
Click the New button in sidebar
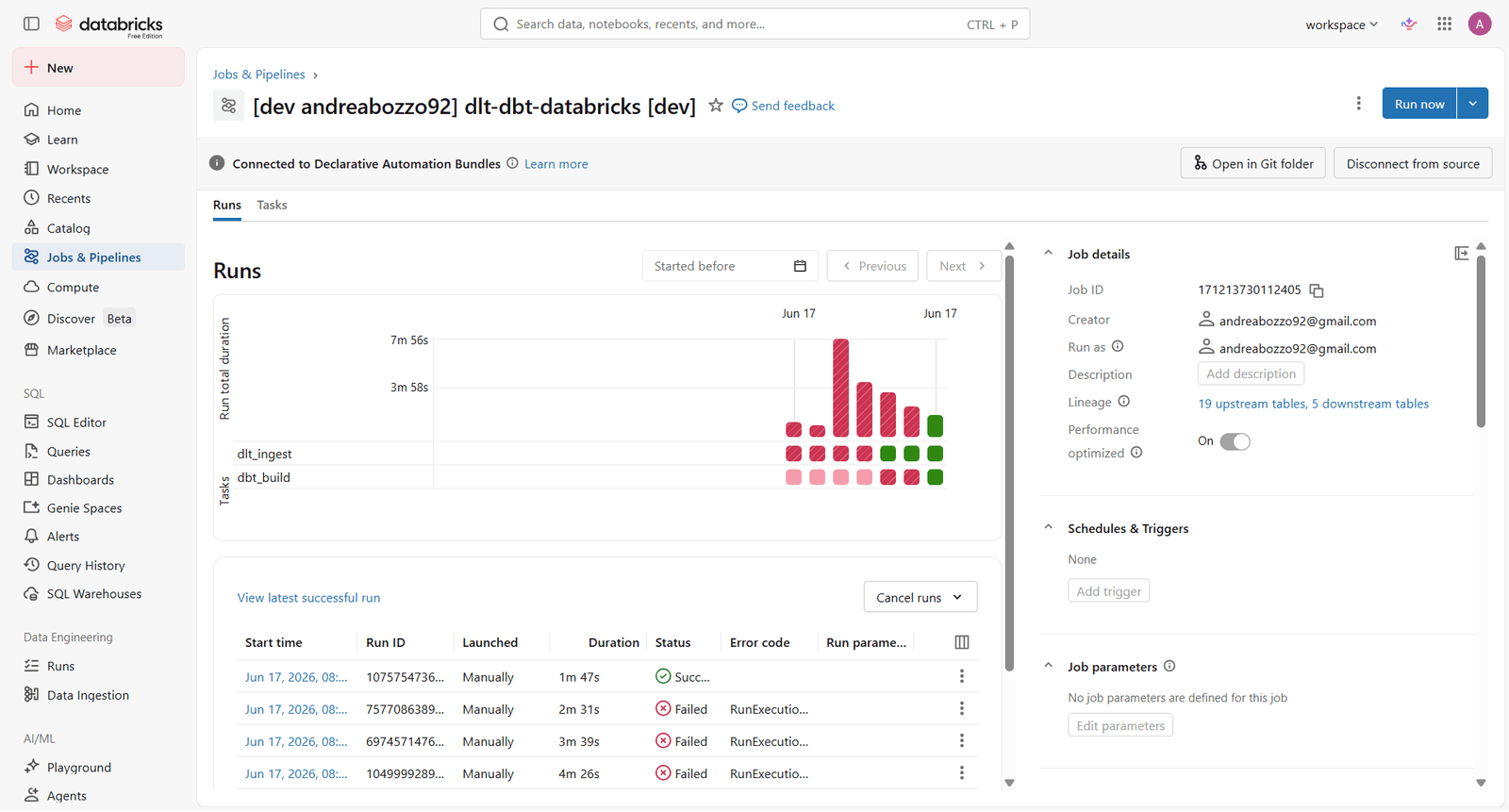click(x=98, y=68)
